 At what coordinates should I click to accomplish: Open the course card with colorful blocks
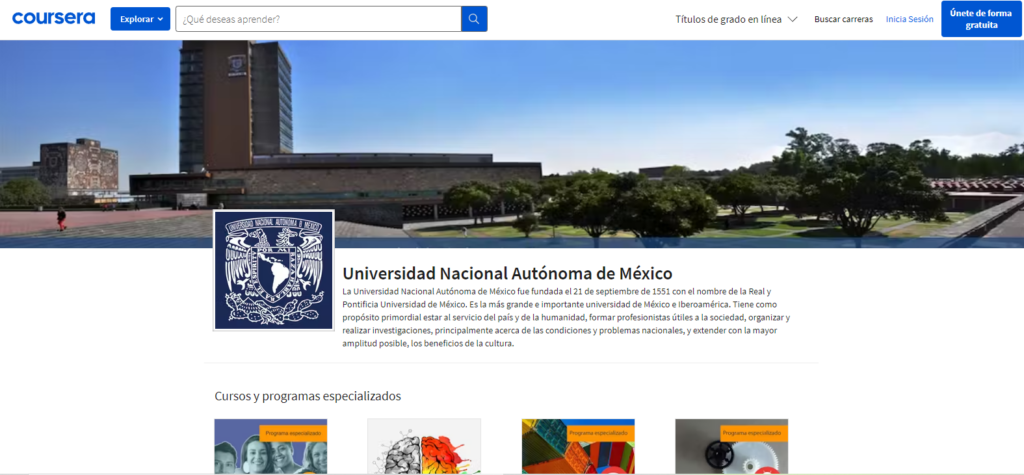coord(578,446)
